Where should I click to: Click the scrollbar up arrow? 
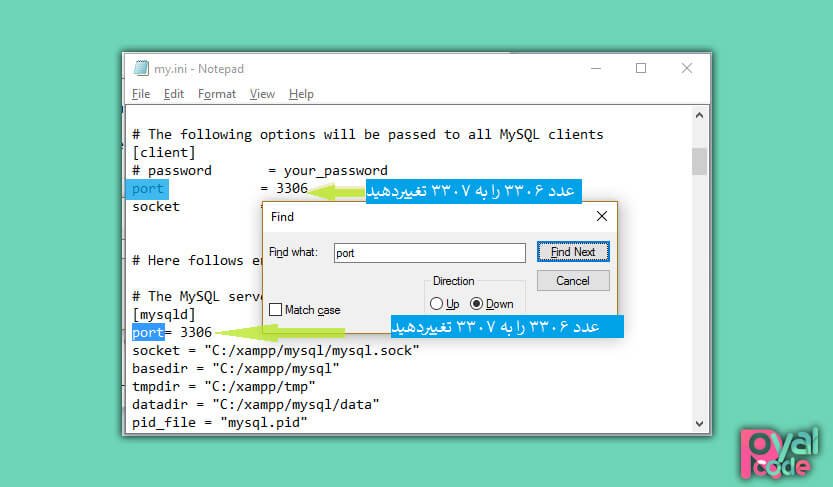699,115
